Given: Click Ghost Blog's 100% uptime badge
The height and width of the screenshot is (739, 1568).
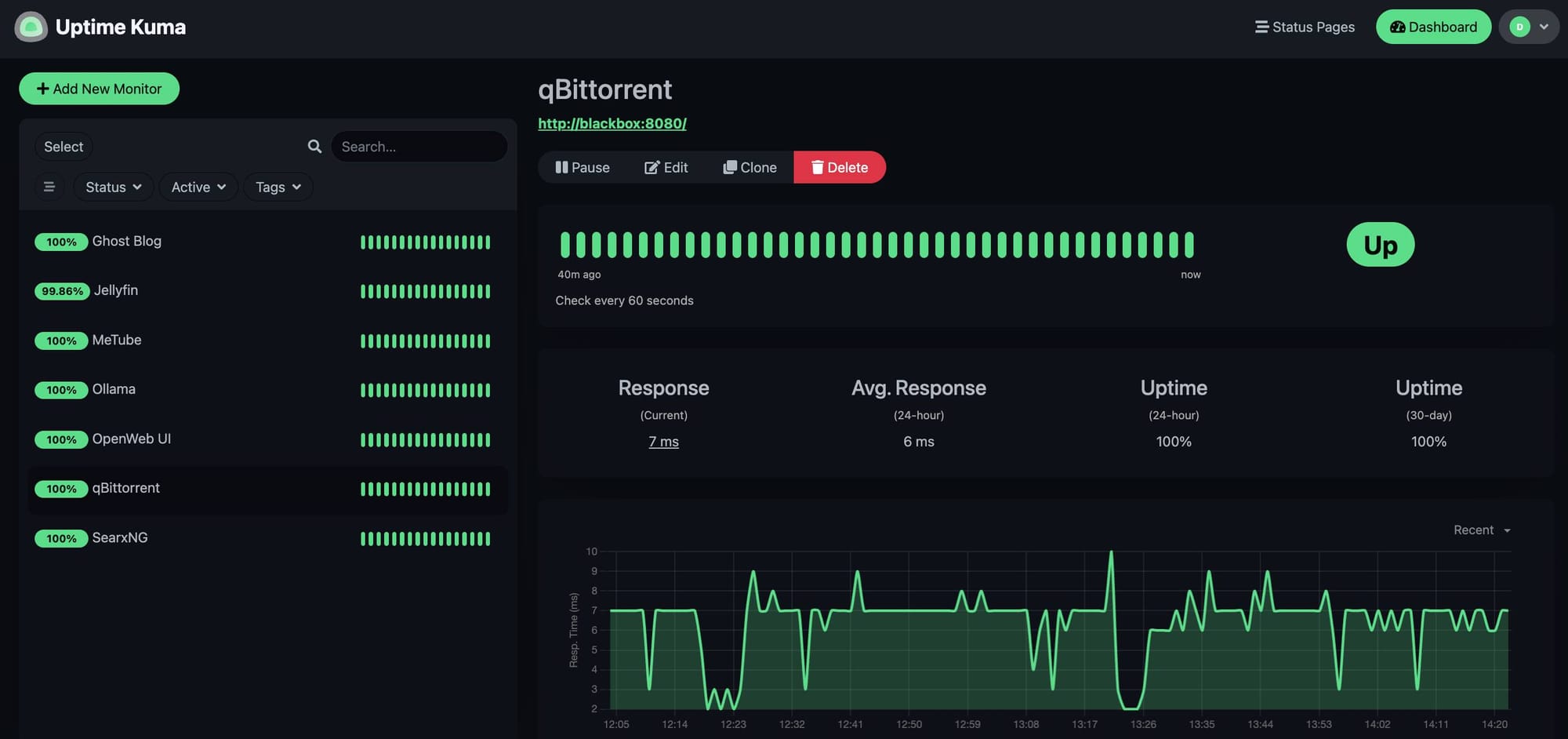Looking at the screenshot, I should point(61,242).
